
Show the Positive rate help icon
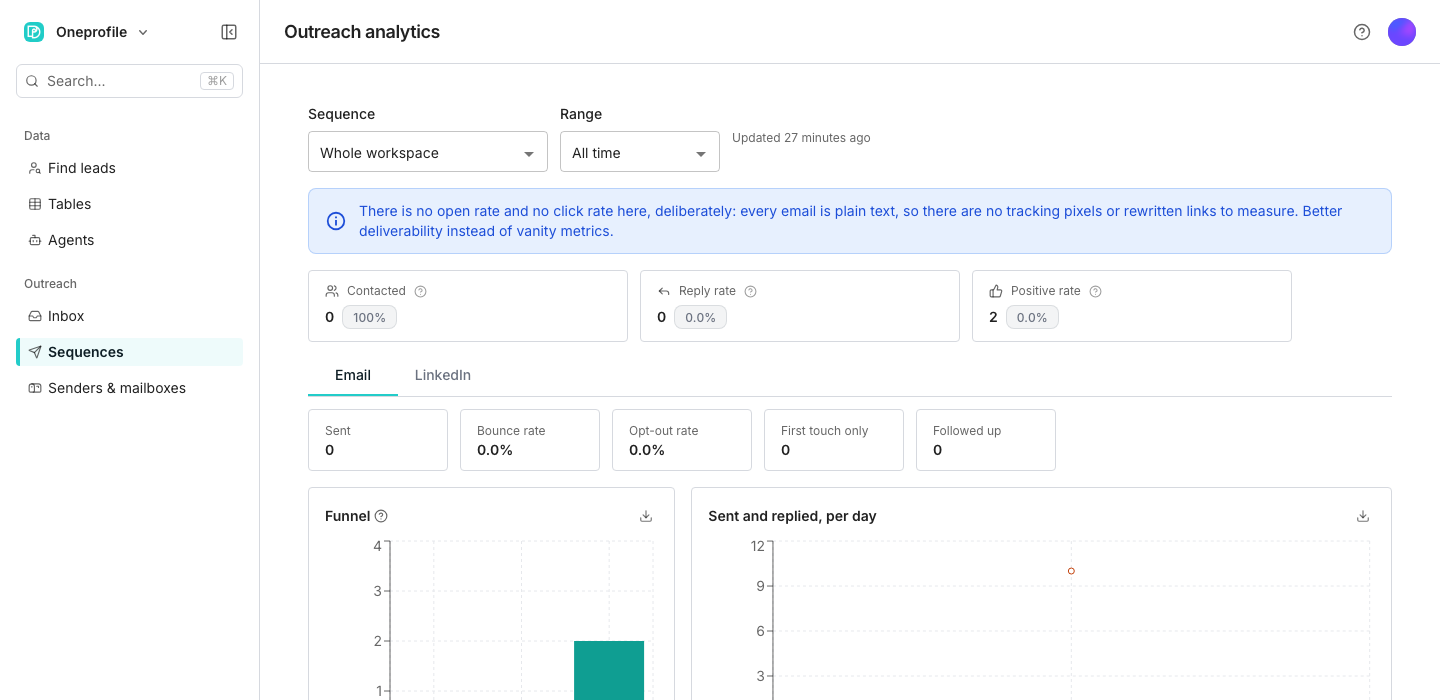1095,292
